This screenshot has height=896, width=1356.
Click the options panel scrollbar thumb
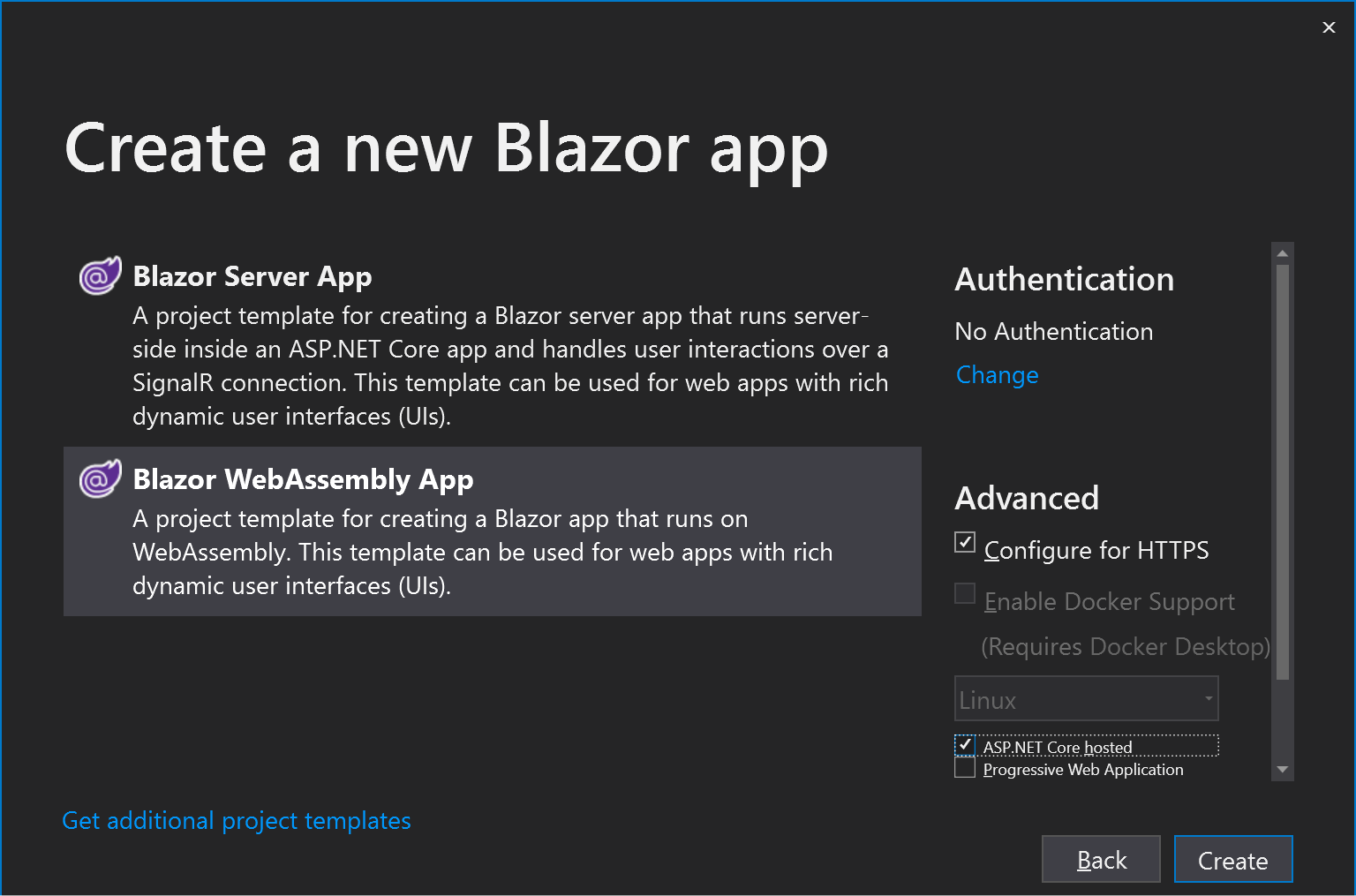pyautogui.click(x=1283, y=472)
